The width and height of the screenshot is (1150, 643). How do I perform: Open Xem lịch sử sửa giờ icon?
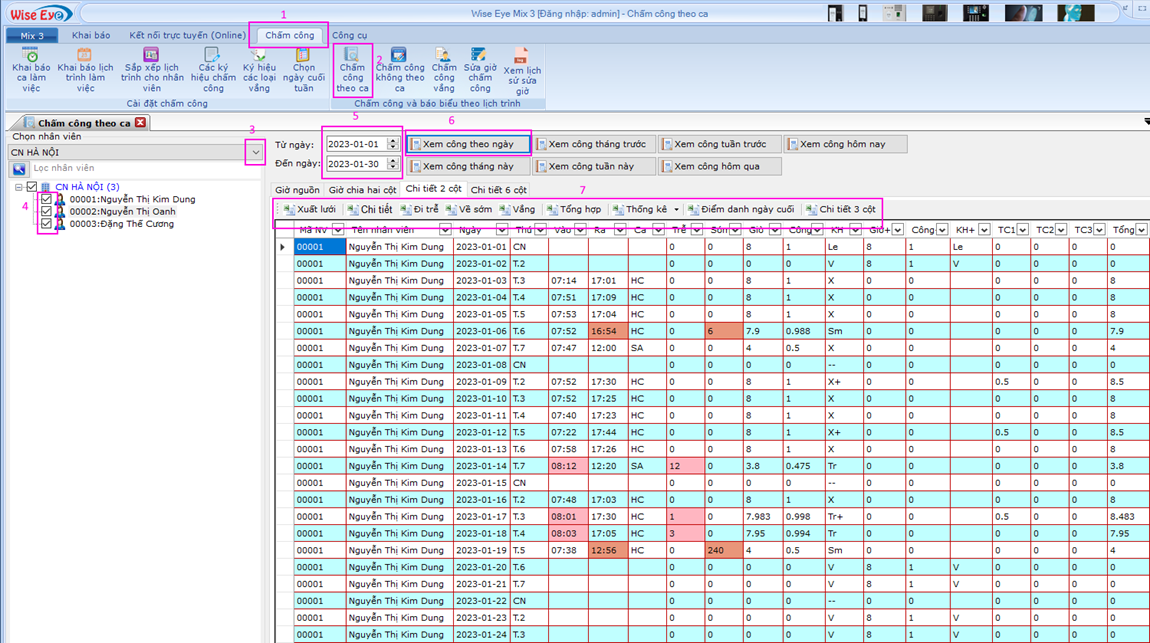tap(521, 58)
